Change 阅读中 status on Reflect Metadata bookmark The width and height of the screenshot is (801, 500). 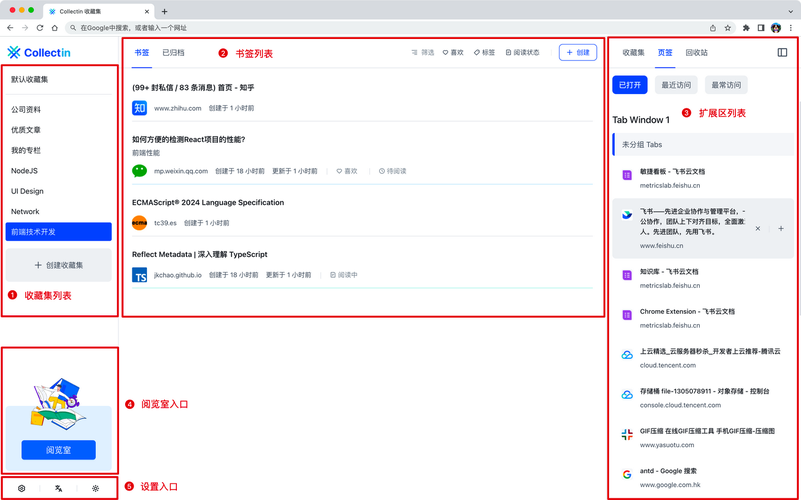[344, 275]
